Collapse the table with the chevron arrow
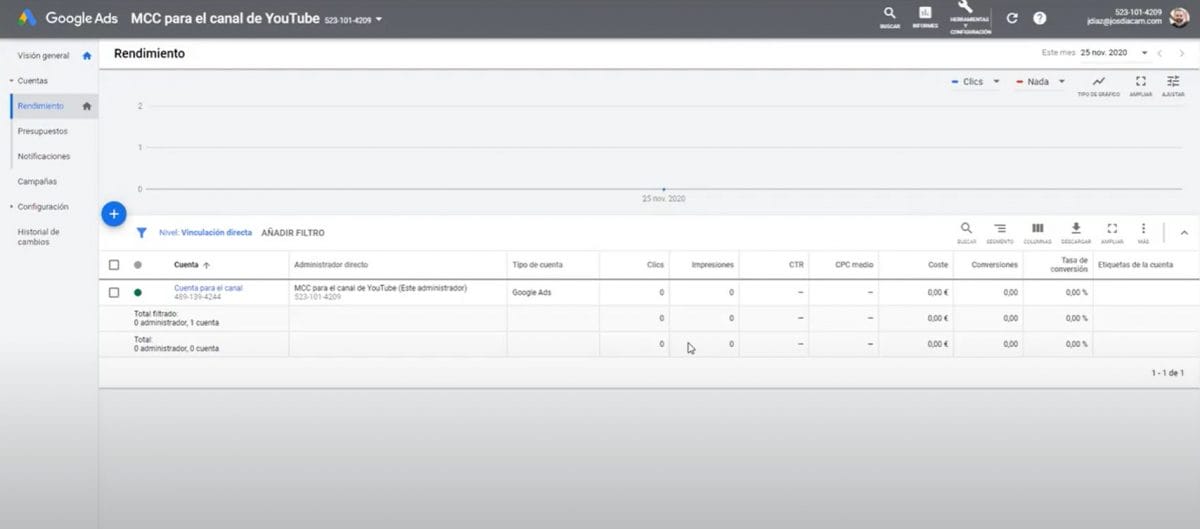The height and width of the screenshot is (529, 1200). [1184, 233]
